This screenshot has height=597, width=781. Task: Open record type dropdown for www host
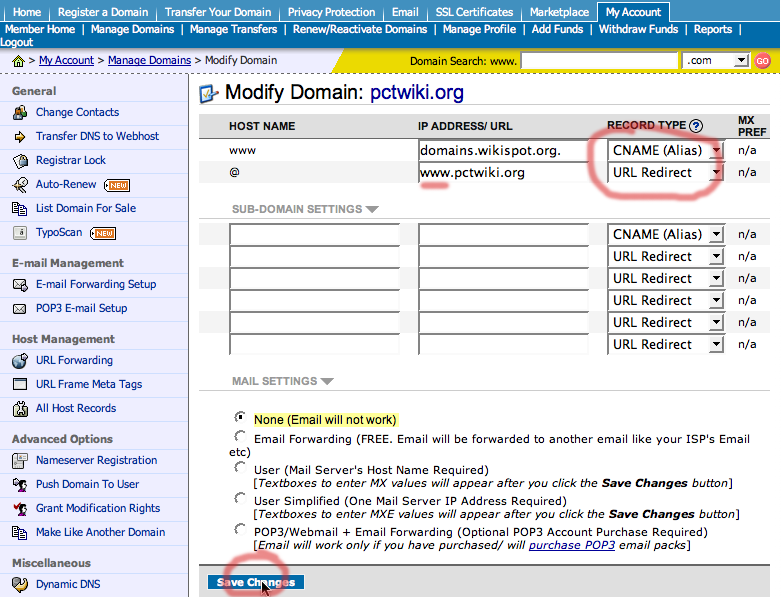point(716,150)
